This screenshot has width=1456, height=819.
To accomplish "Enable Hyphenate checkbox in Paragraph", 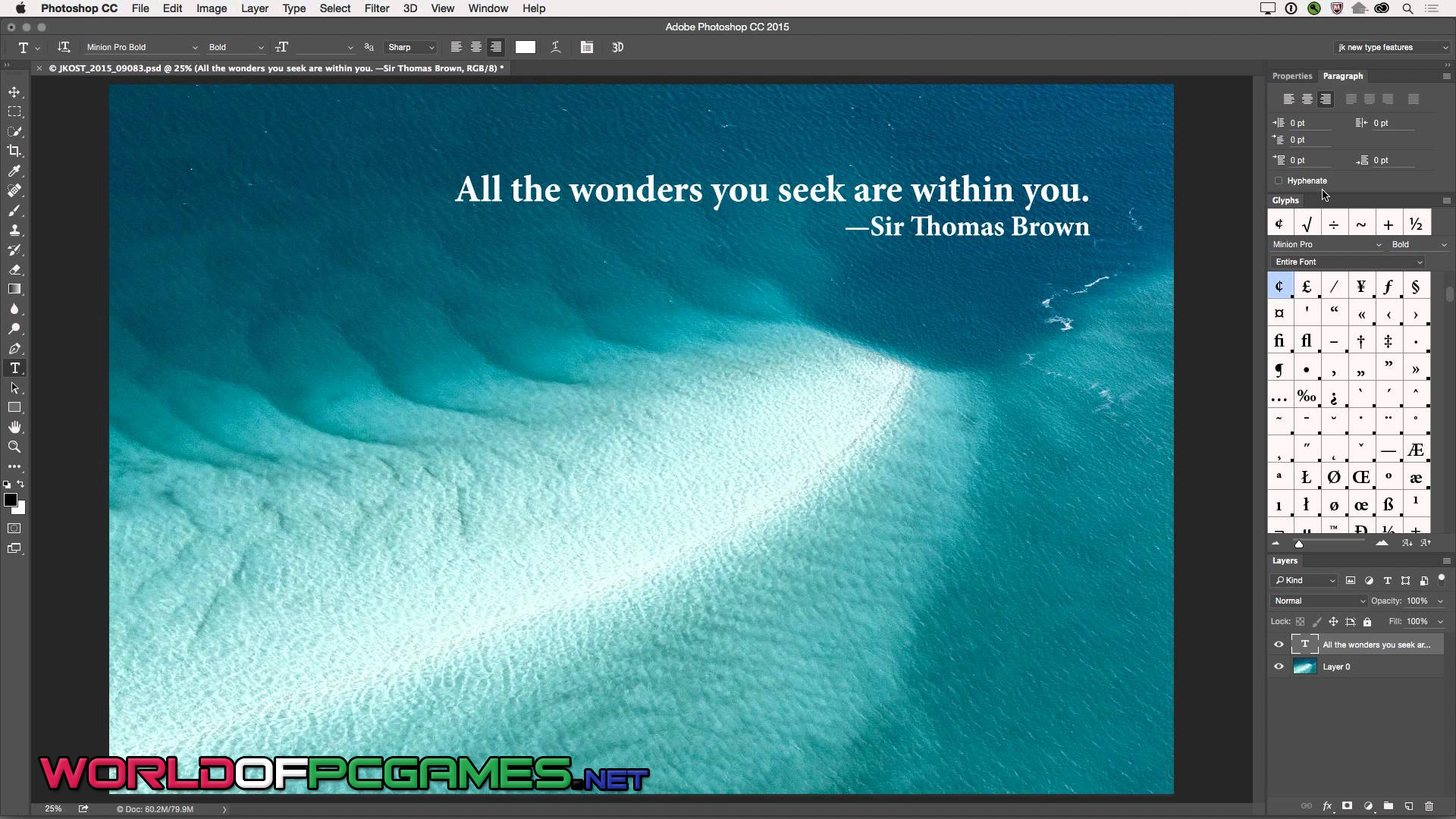I will (1279, 180).
